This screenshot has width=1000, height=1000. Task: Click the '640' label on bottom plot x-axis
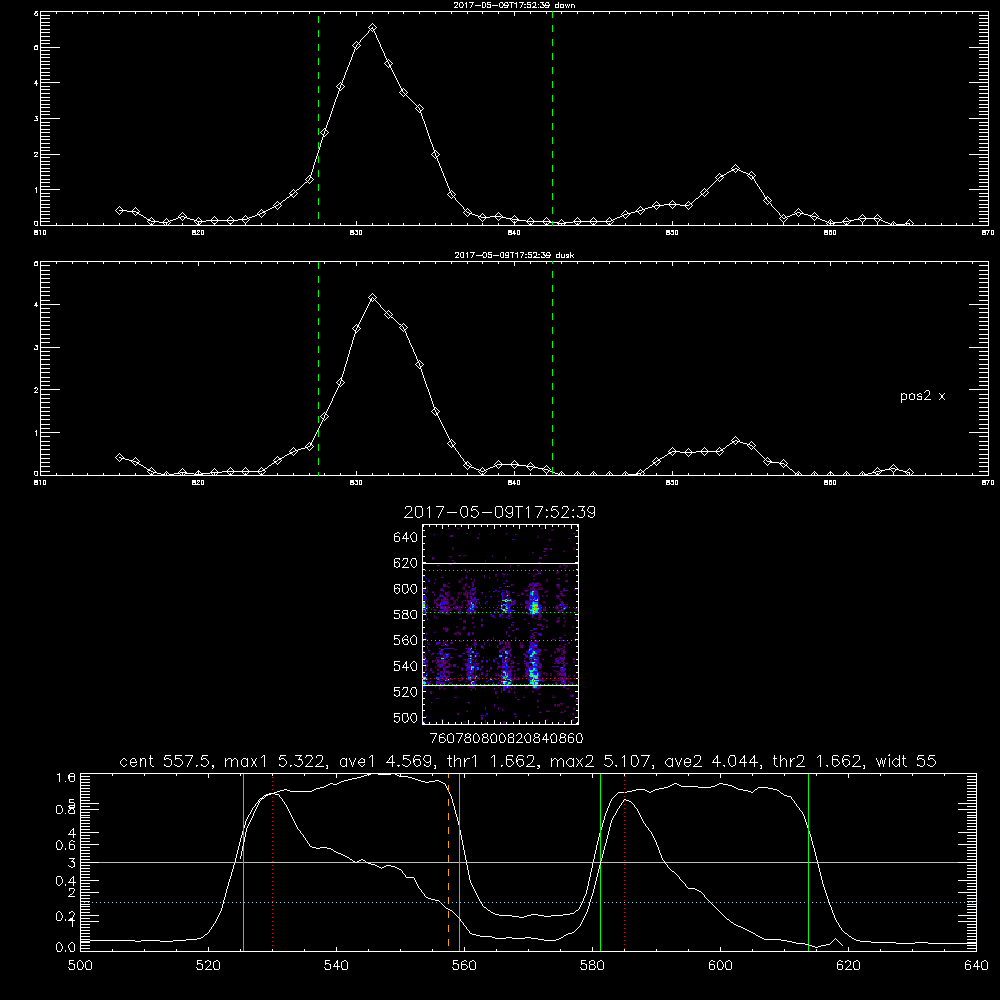976,966
